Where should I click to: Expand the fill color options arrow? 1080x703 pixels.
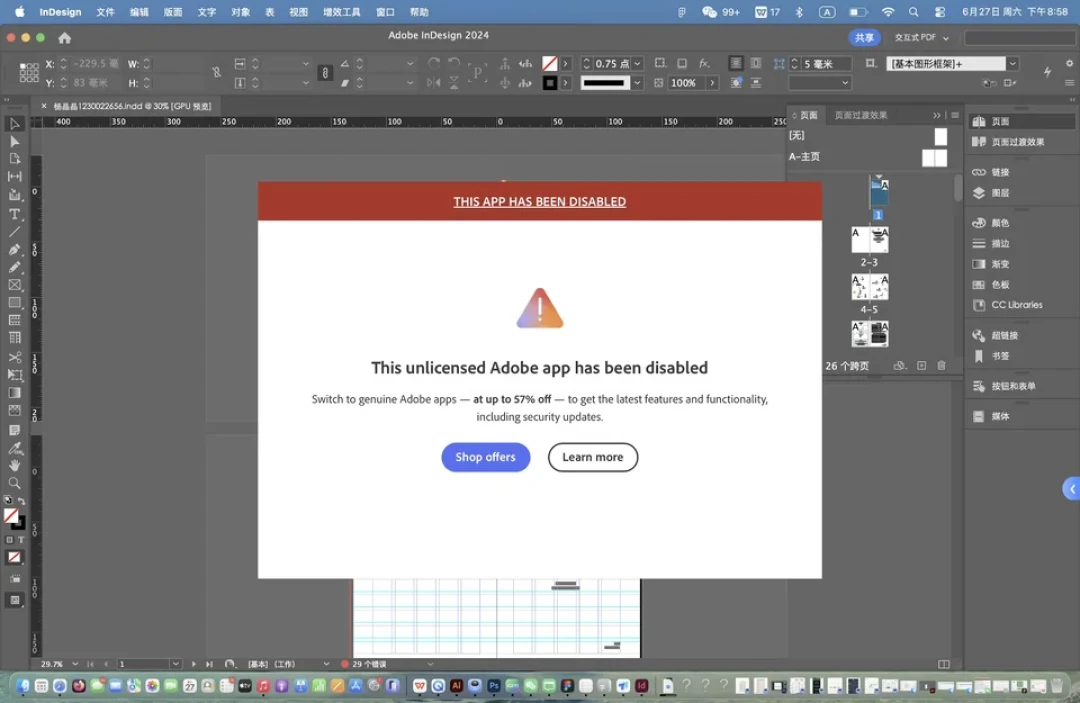pyautogui.click(x=565, y=63)
